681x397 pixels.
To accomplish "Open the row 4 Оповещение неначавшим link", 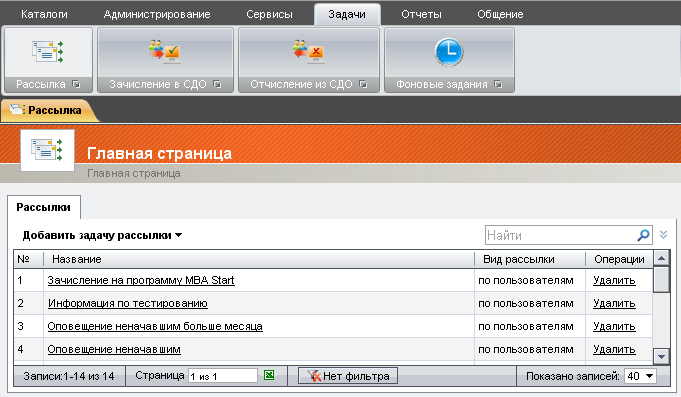I will [x=114, y=349].
